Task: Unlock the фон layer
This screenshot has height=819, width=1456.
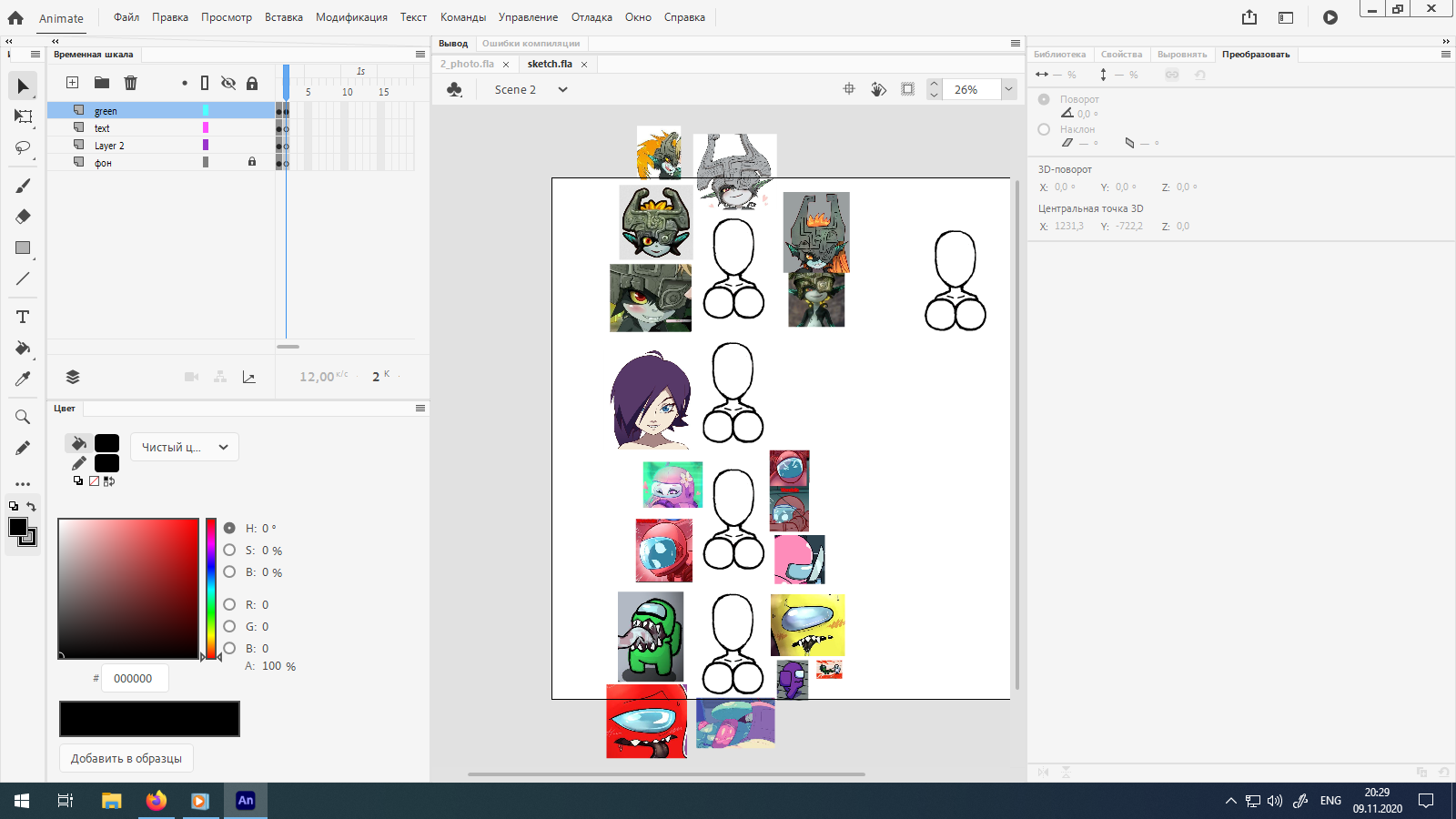Action: coord(252,162)
